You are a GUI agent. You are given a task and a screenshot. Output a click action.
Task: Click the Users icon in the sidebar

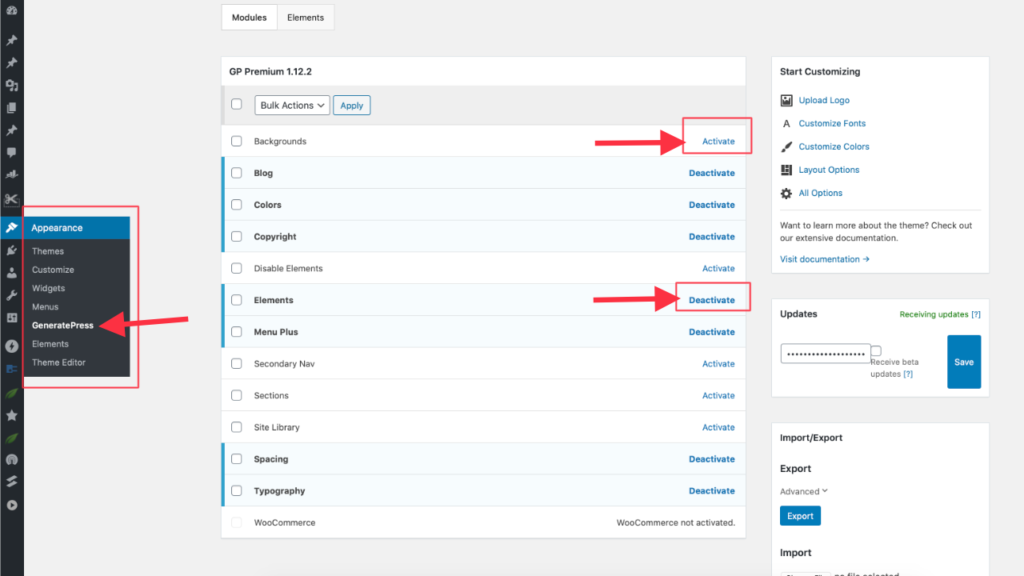(x=12, y=271)
